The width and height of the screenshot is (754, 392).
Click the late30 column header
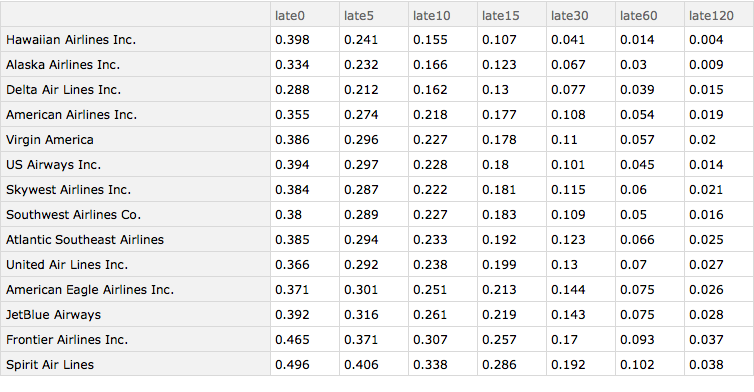[580, 15]
